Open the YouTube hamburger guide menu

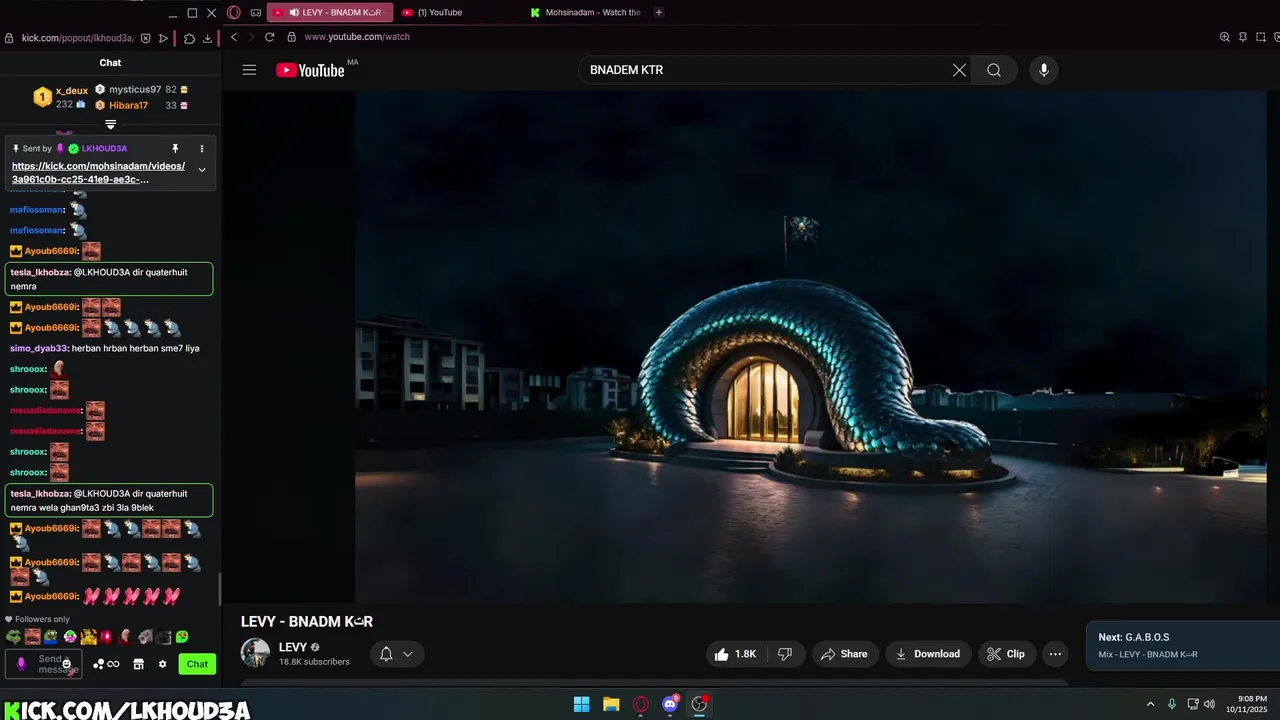pos(250,70)
